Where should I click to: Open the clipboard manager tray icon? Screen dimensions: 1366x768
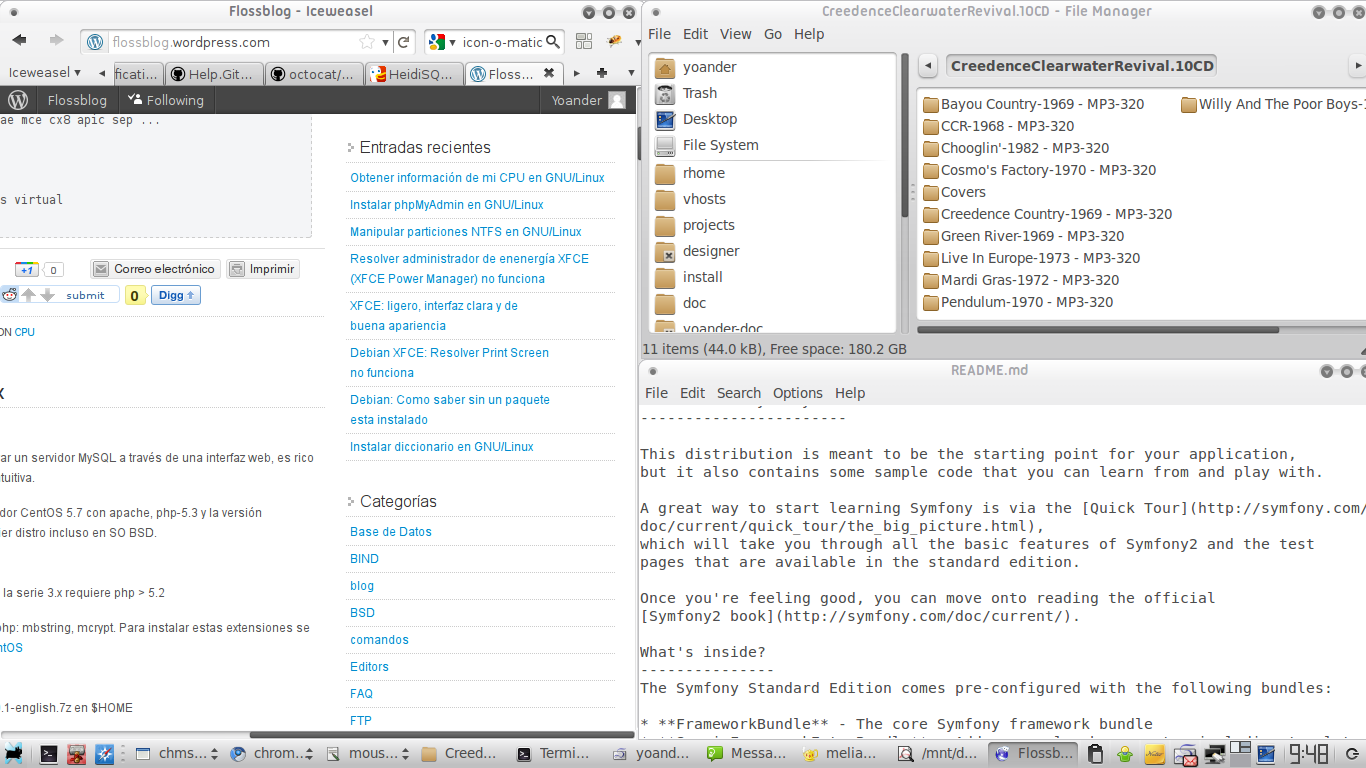click(1096, 754)
